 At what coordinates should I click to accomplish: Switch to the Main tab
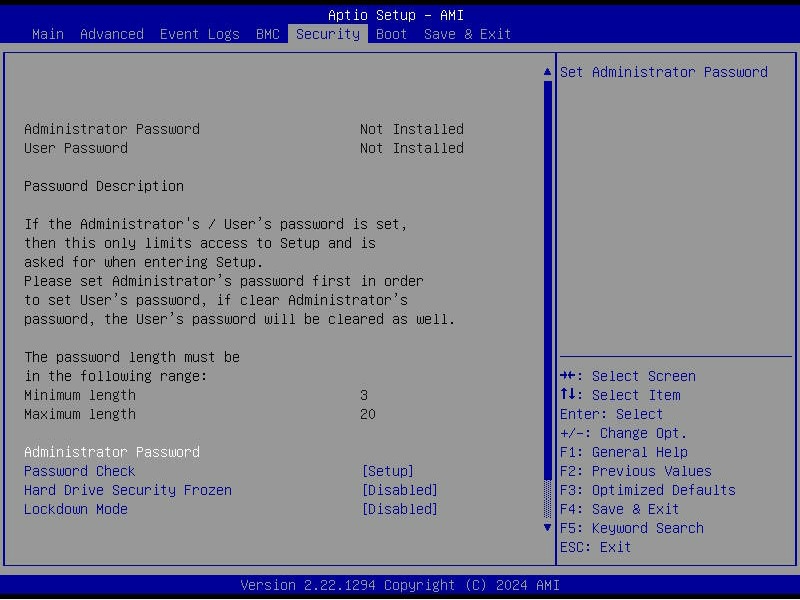[47, 33]
